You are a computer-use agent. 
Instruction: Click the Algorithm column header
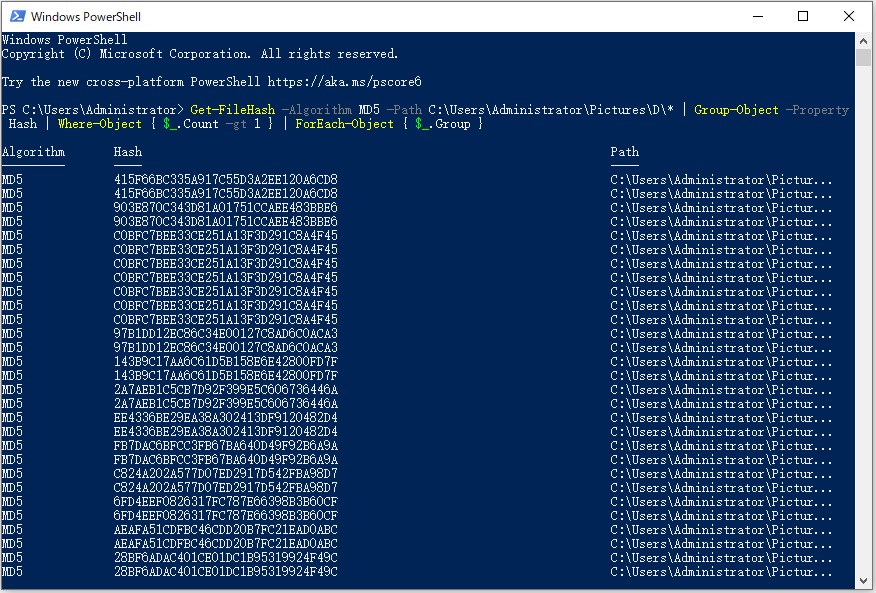[x=33, y=152]
